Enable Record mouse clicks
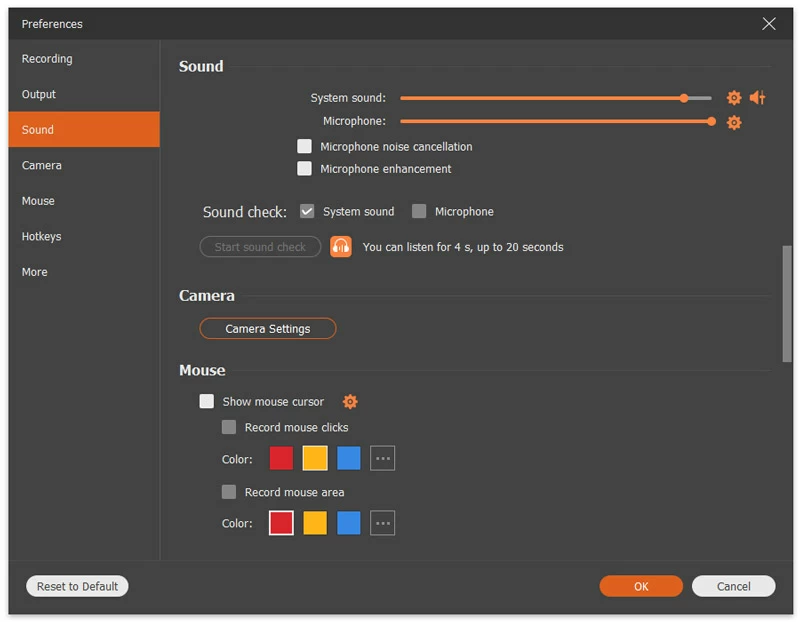Viewport: 800px width, 622px height. point(228,426)
